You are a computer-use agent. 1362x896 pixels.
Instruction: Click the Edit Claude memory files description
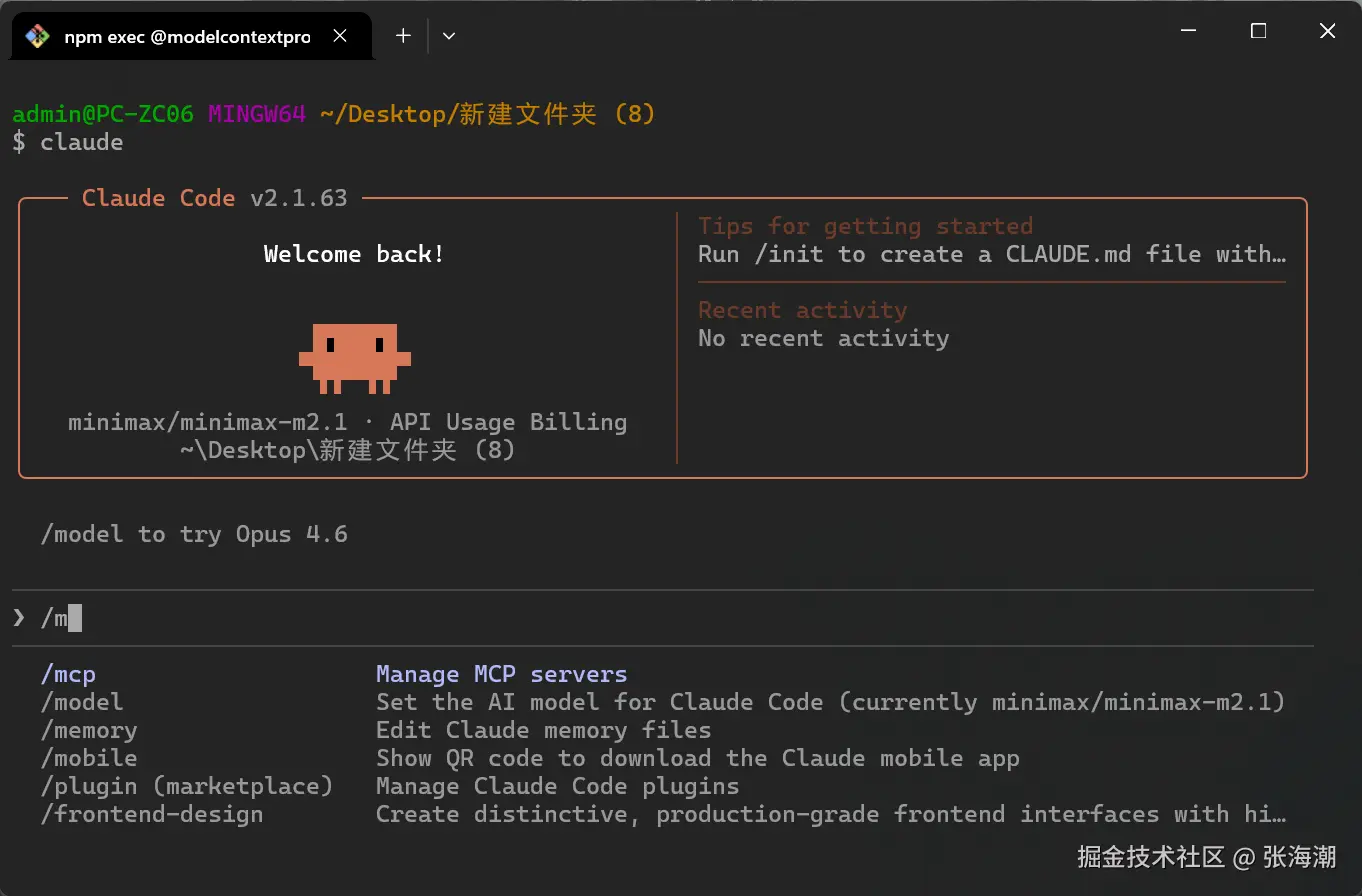tap(544, 730)
